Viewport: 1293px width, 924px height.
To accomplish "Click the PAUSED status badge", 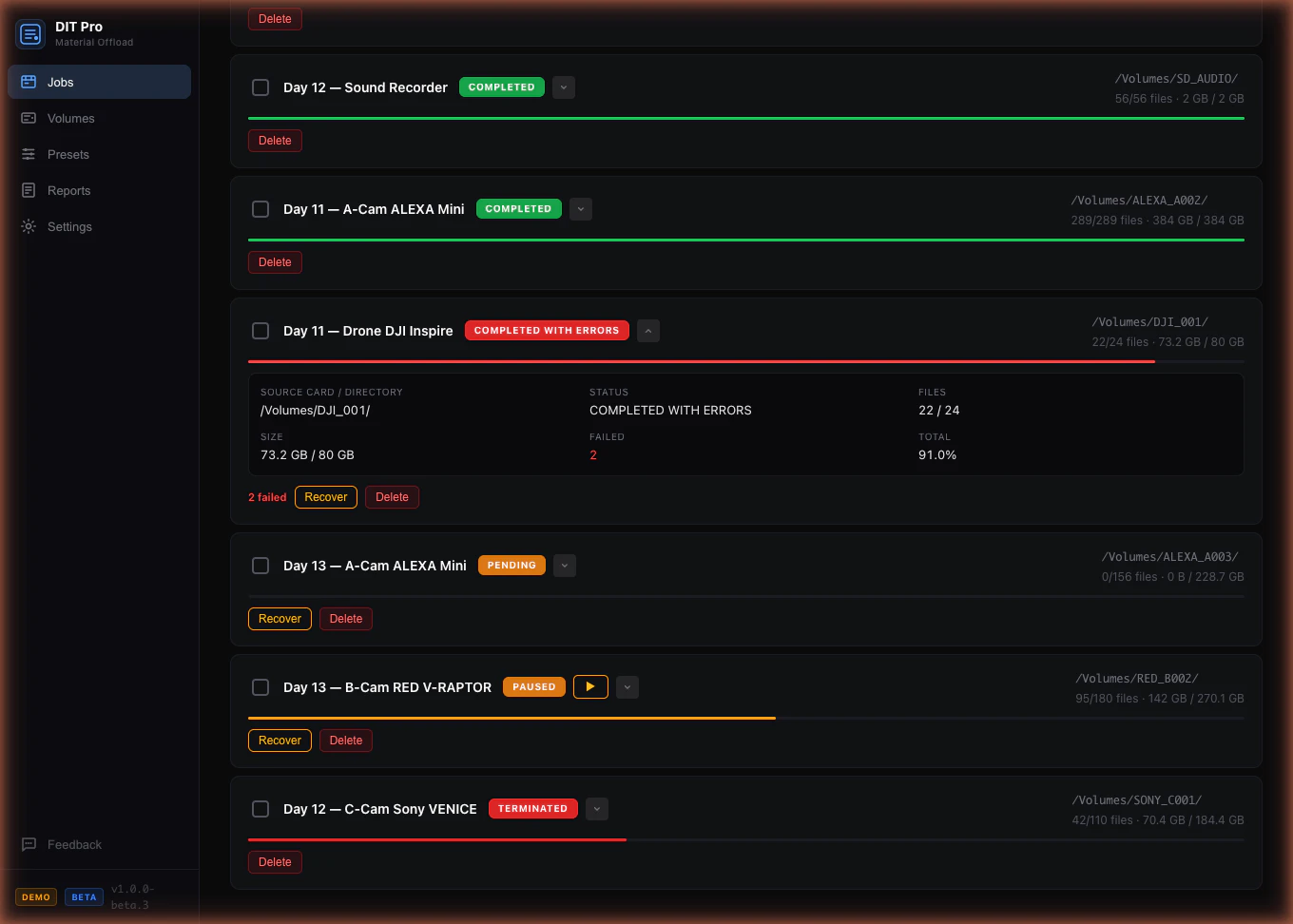I will (x=534, y=687).
